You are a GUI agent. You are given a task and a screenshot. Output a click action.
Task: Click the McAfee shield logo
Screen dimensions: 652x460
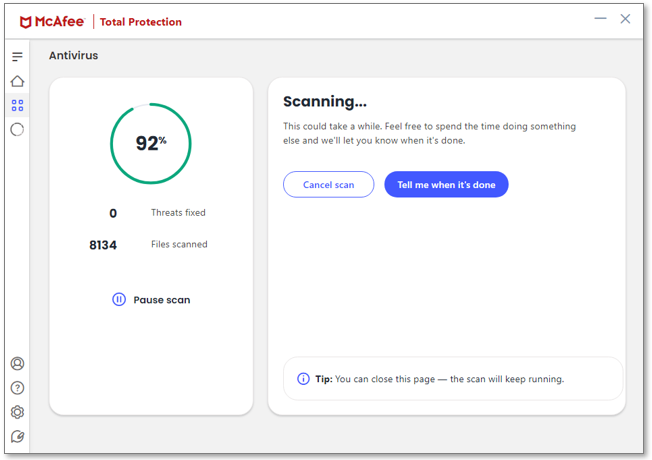click(x=25, y=22)
